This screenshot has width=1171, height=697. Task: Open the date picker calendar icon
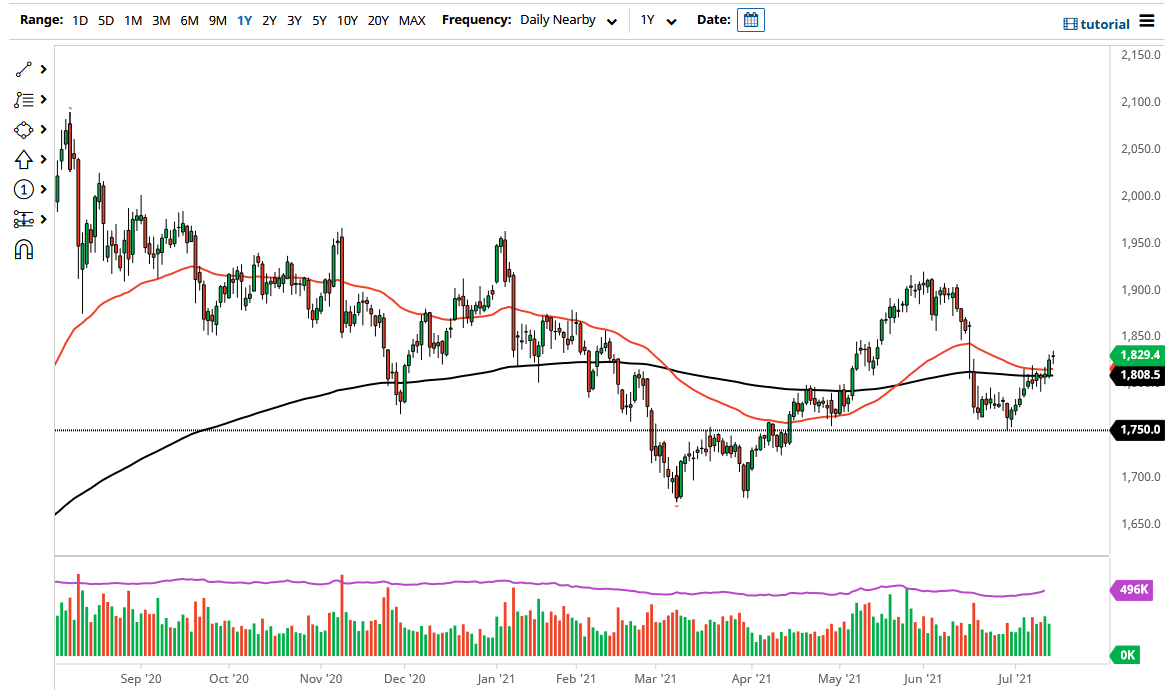(x=751, y=20)
